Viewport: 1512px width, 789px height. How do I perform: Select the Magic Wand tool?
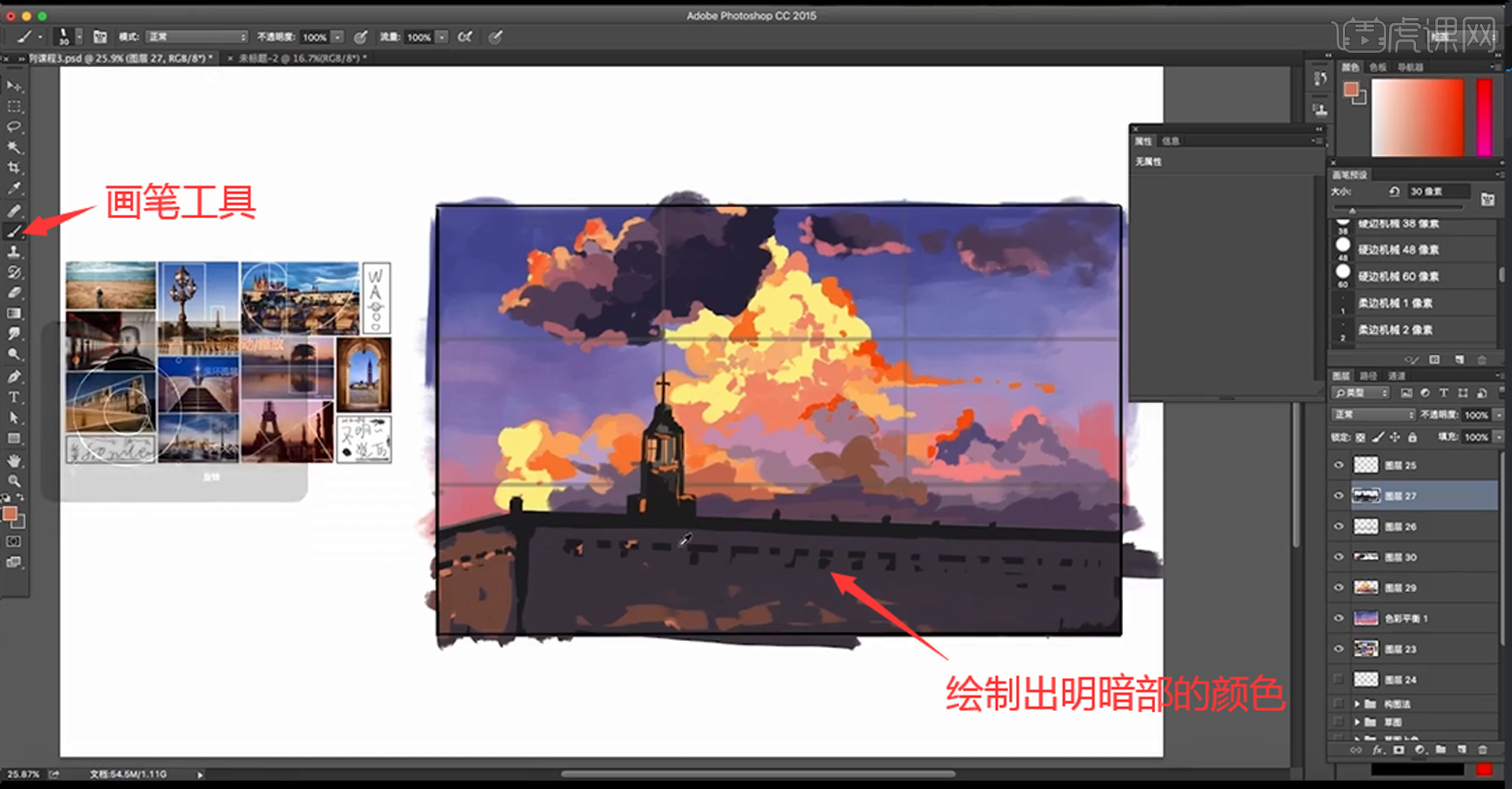14,147
